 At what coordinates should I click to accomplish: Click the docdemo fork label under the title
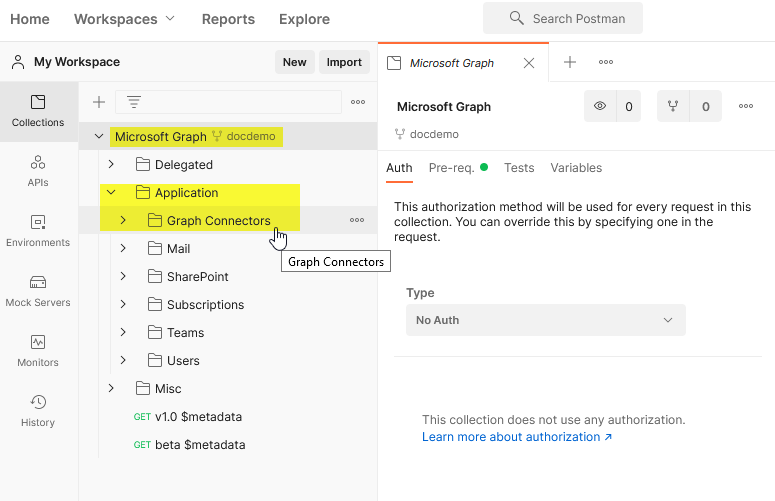(427, 134)
